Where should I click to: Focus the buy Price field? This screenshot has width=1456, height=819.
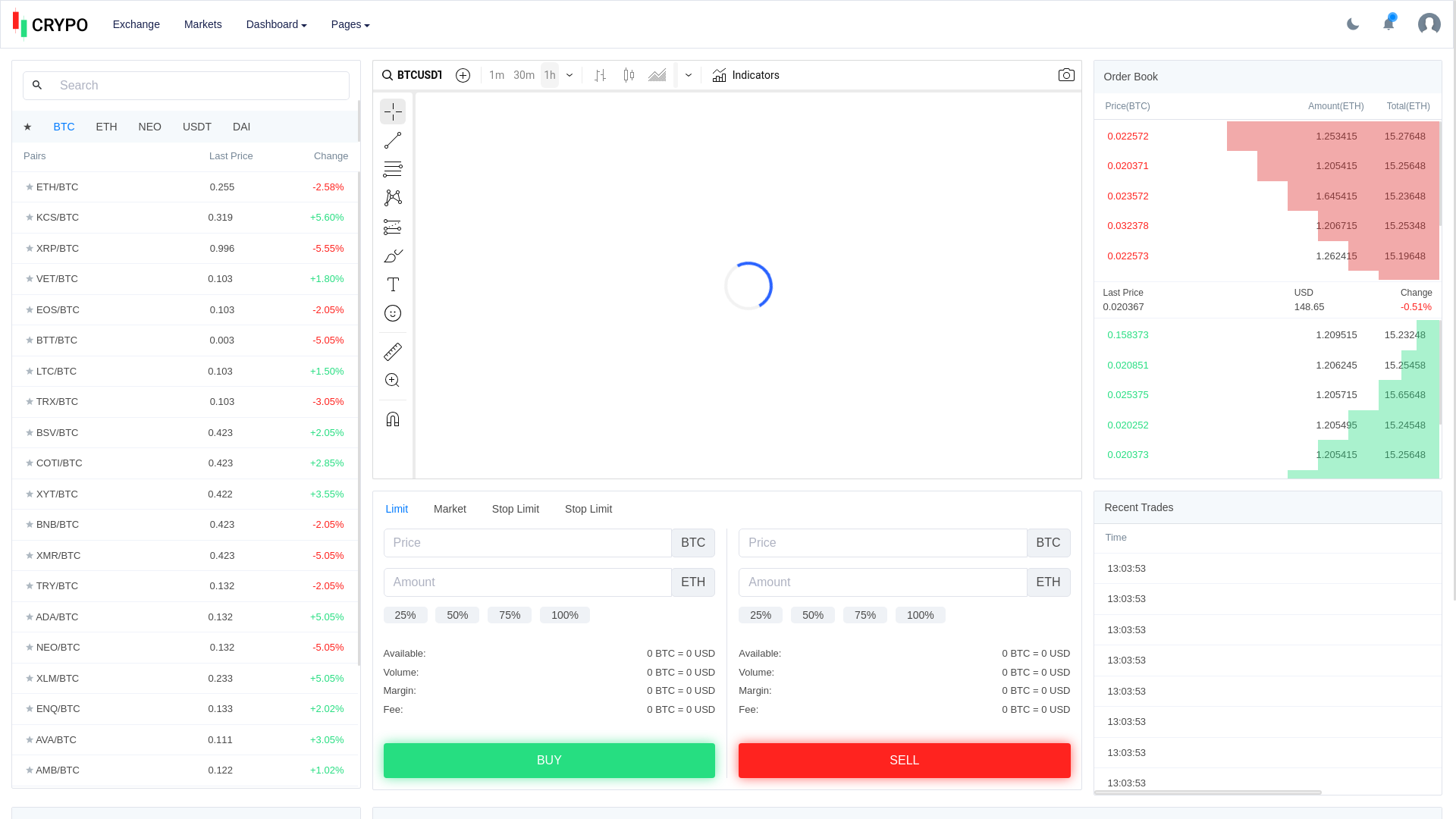[x=528, y=543]
